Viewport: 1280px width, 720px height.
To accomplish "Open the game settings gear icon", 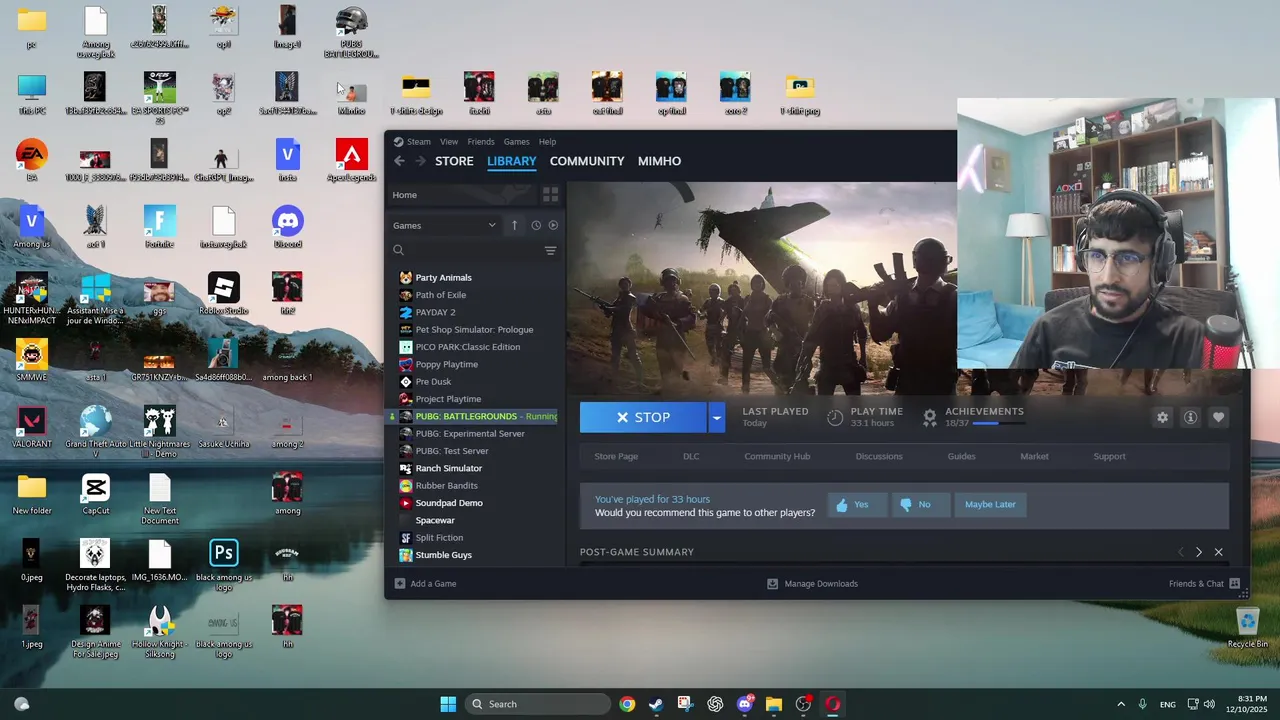I will pyautogui.click(x=1162, y=418).
